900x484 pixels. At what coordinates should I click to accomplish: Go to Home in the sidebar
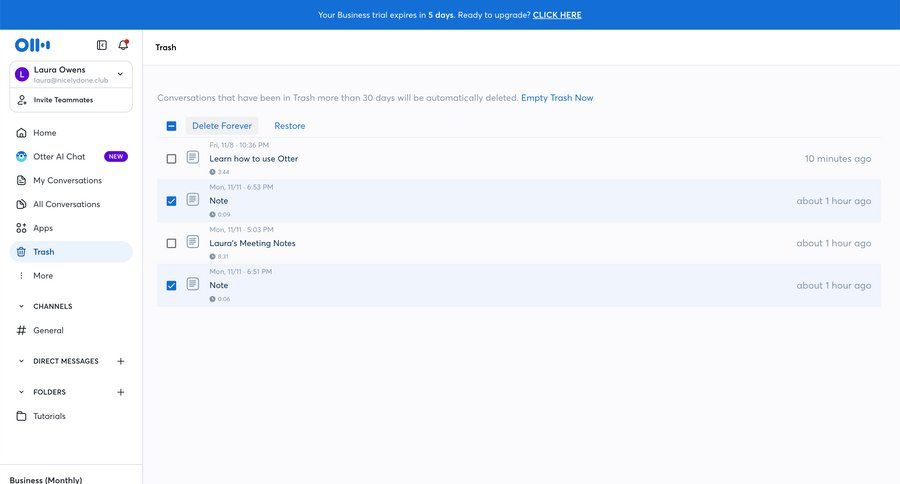(x=71, y=133)
